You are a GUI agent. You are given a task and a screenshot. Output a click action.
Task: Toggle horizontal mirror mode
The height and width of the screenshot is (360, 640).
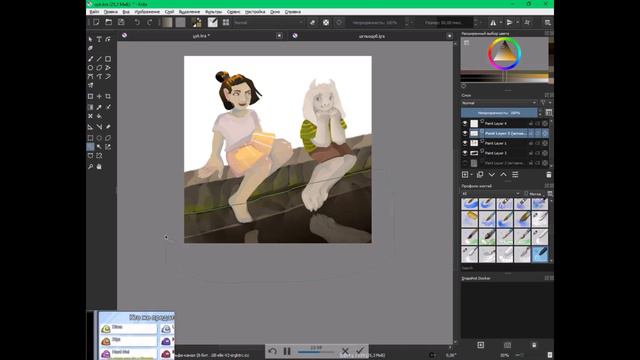click(493, 22)
